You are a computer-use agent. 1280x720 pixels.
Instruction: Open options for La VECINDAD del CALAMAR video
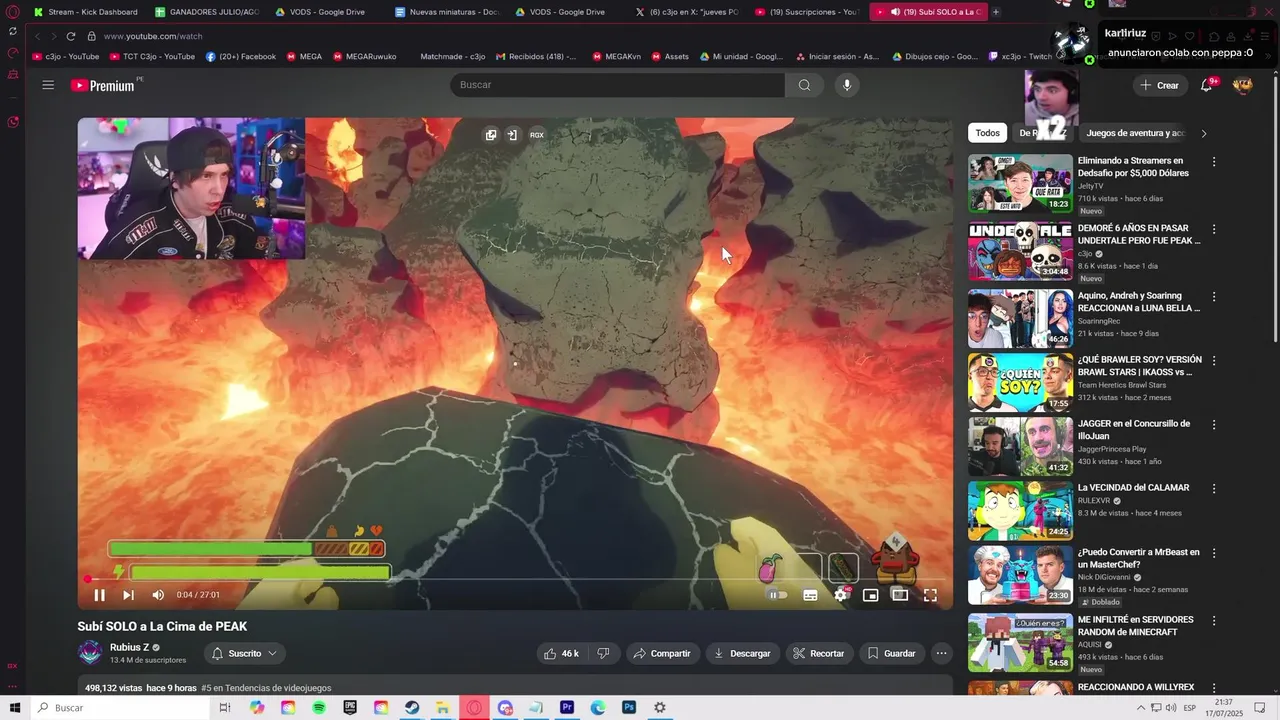click(x=1214, y=489)
